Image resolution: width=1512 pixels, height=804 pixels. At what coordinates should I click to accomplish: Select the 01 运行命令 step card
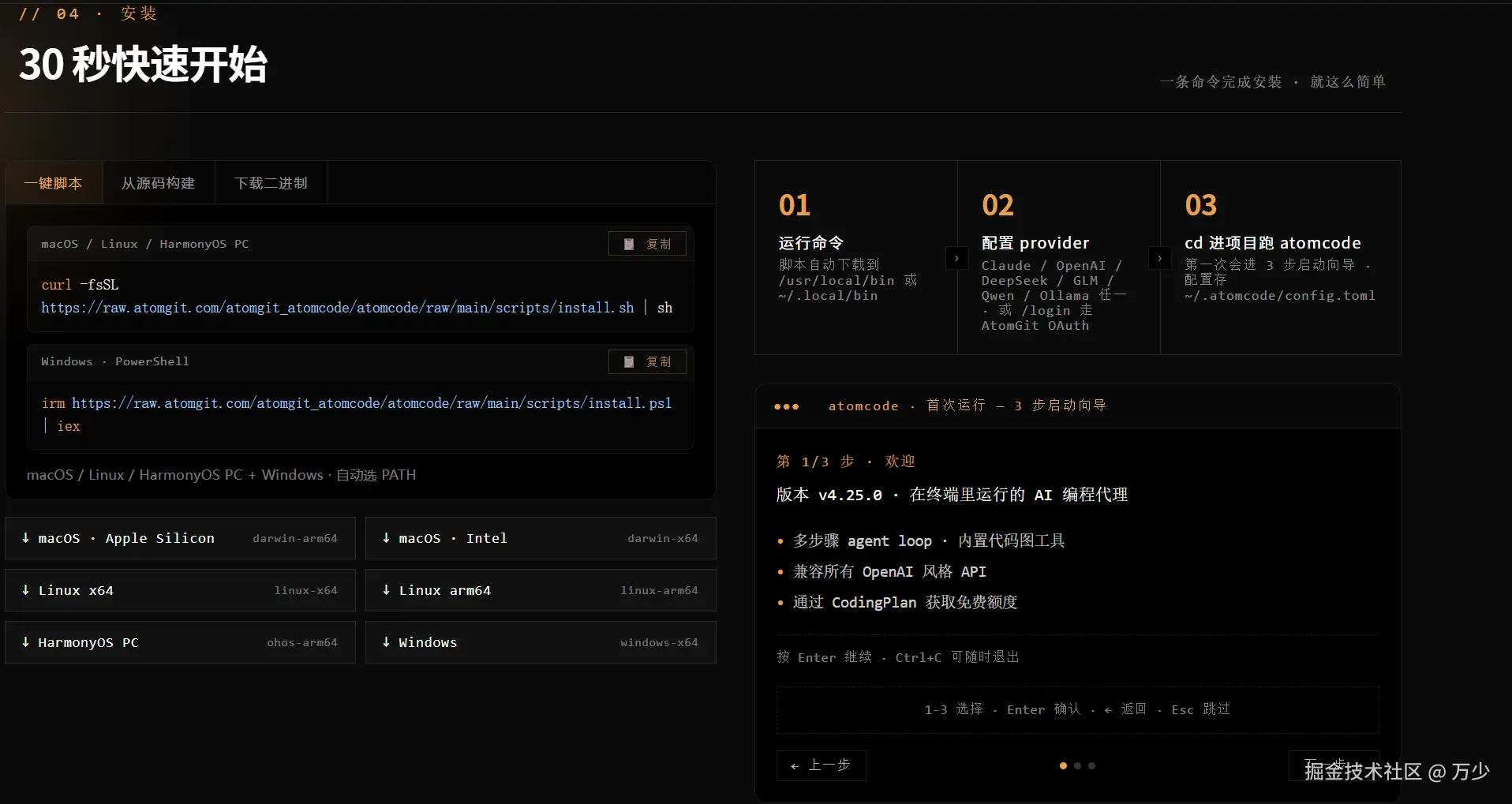click(x=856, y=258)
